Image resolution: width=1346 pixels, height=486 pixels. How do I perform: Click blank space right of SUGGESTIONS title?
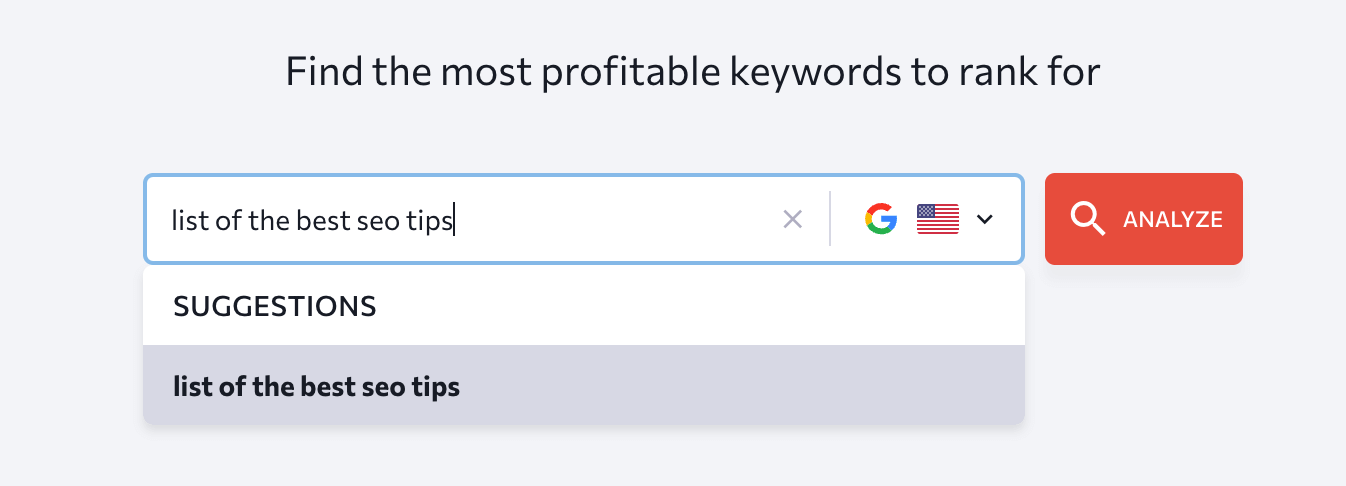click(700, 306)
